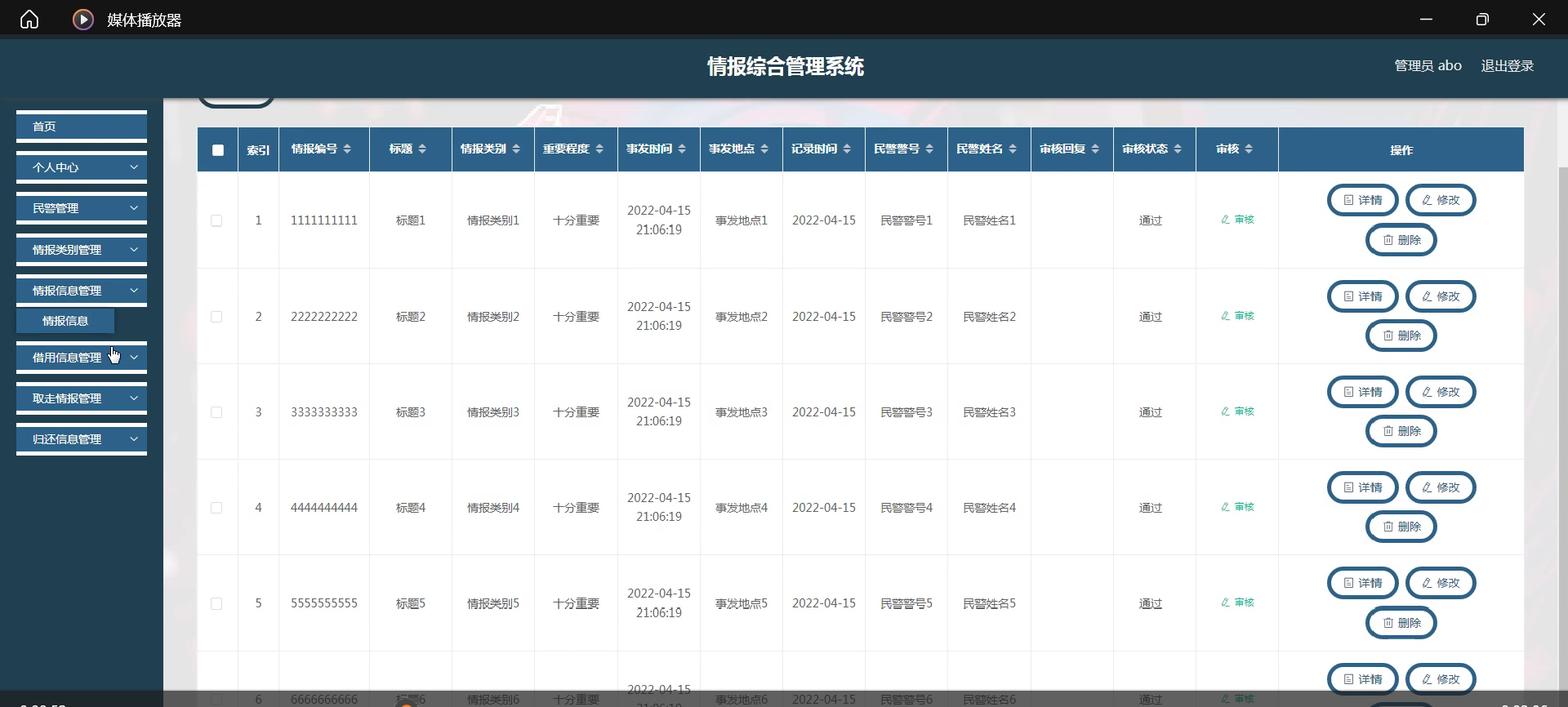Screen dimensions: 1568x707
Task: Open 详情 for row 标题1
Action: tap(1363, 200)
